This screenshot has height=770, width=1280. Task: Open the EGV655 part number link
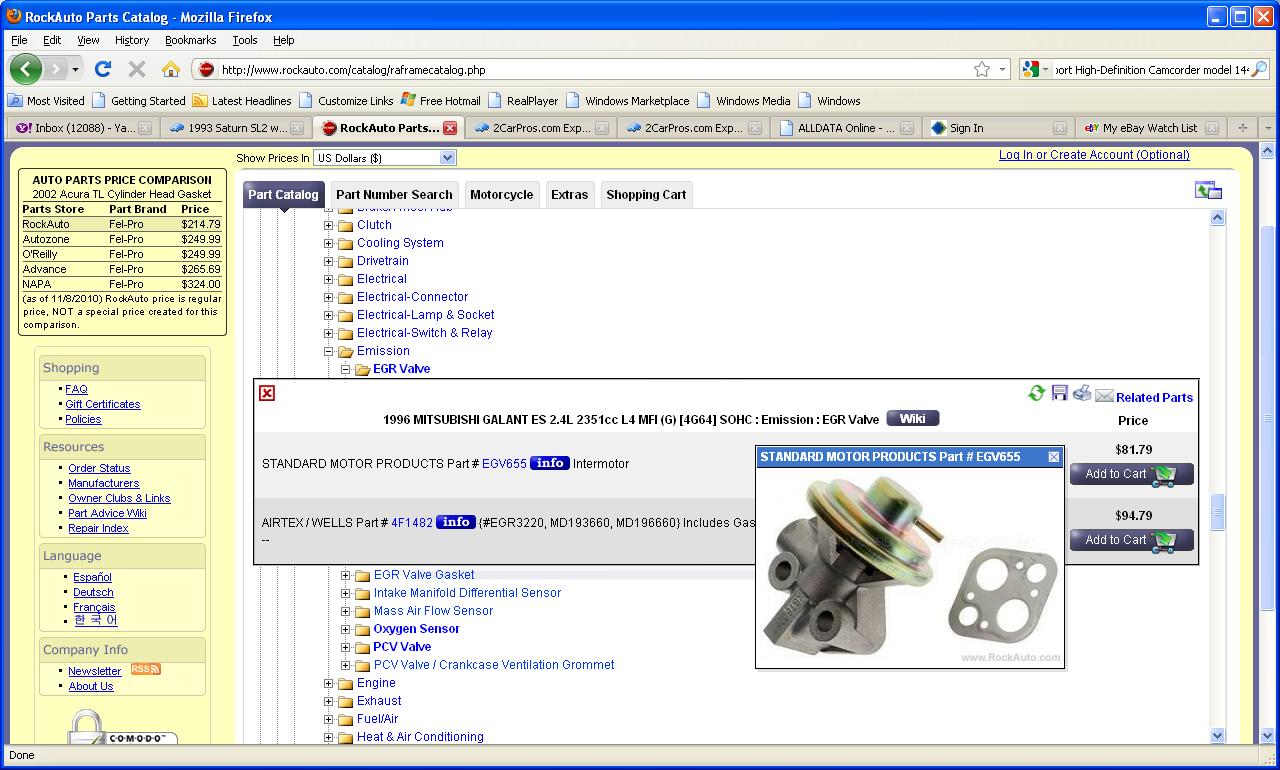pyautogui.click(x=504, y=464)
